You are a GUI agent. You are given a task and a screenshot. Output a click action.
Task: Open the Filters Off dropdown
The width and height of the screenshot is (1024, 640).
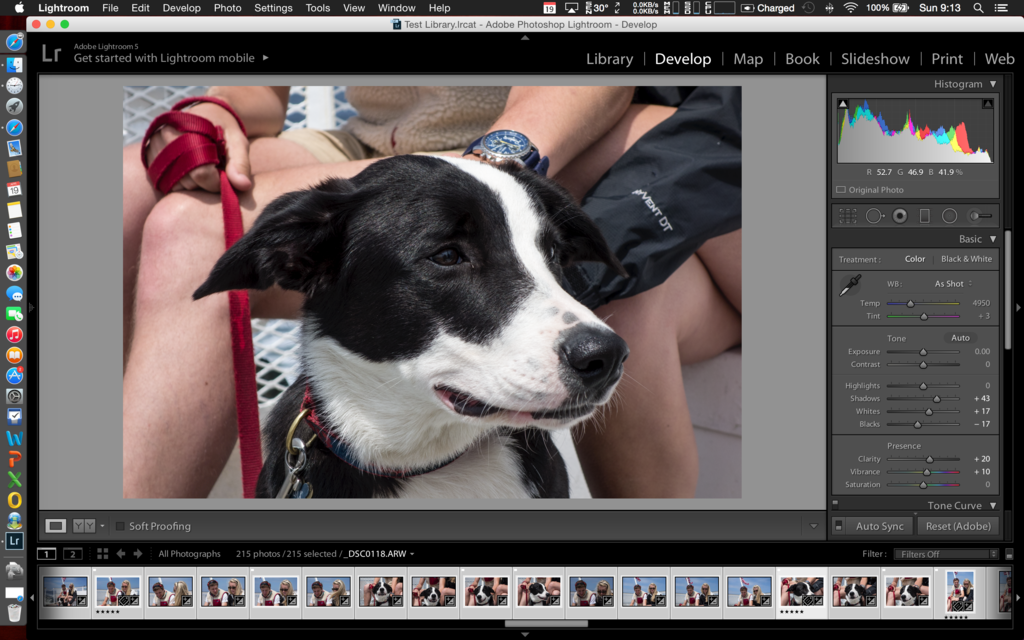point(945,554)
